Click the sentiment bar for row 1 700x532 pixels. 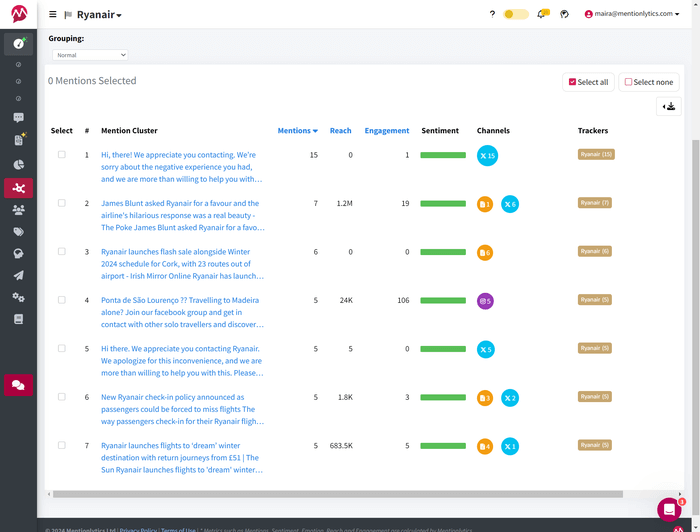[443, 155]
